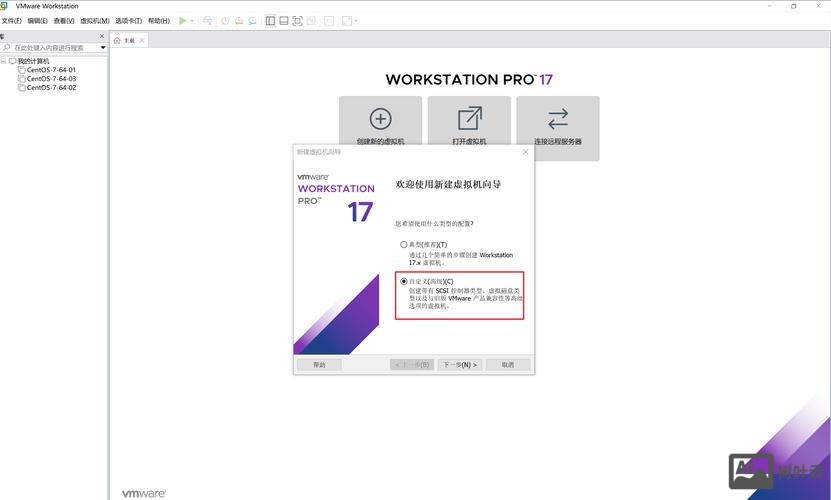Select the 自定义(高级)(C) radio option
The height and width of the screenshot is (500, 831).
404,281
